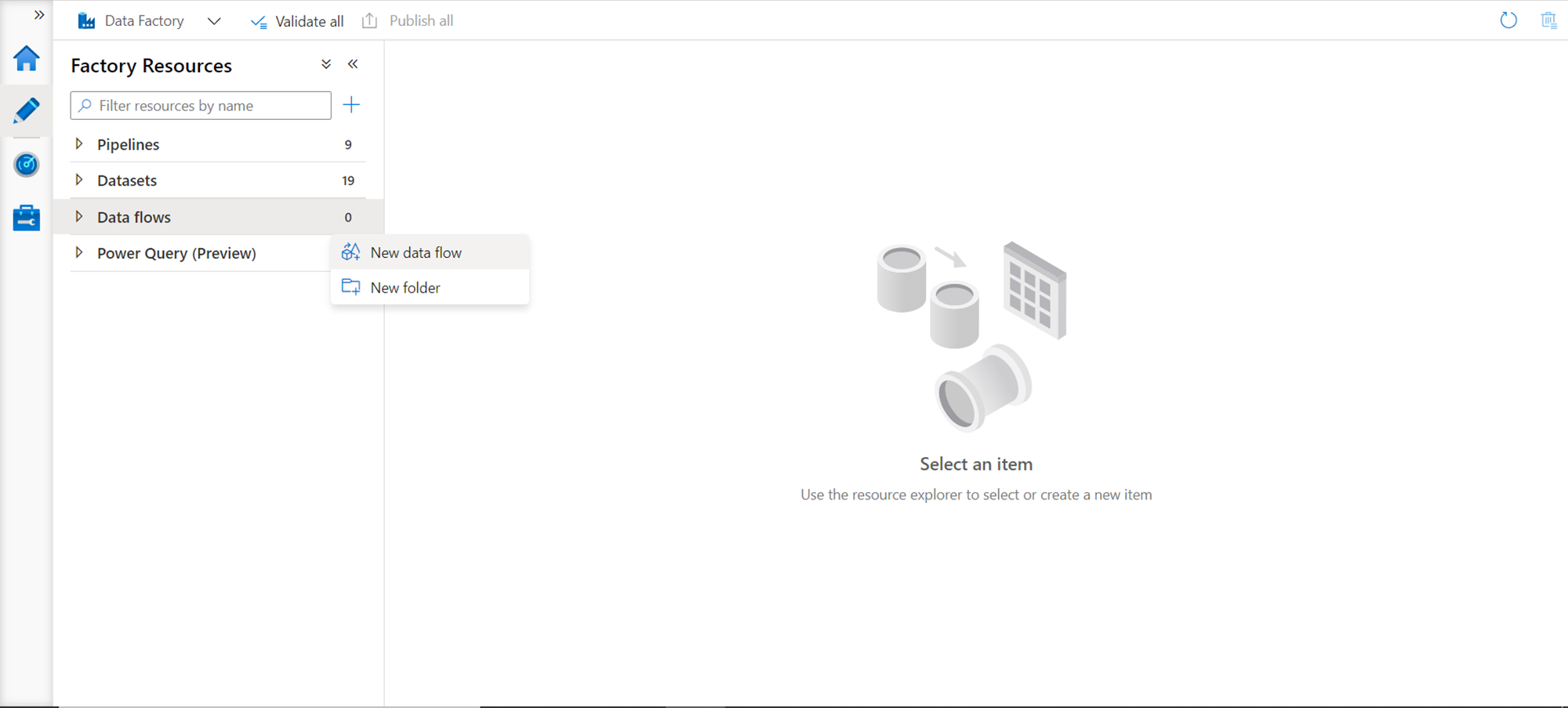This screenshot has width=1568, height=708.
Task: Open the Data Factory dropdown arrow
Action: 214,21
